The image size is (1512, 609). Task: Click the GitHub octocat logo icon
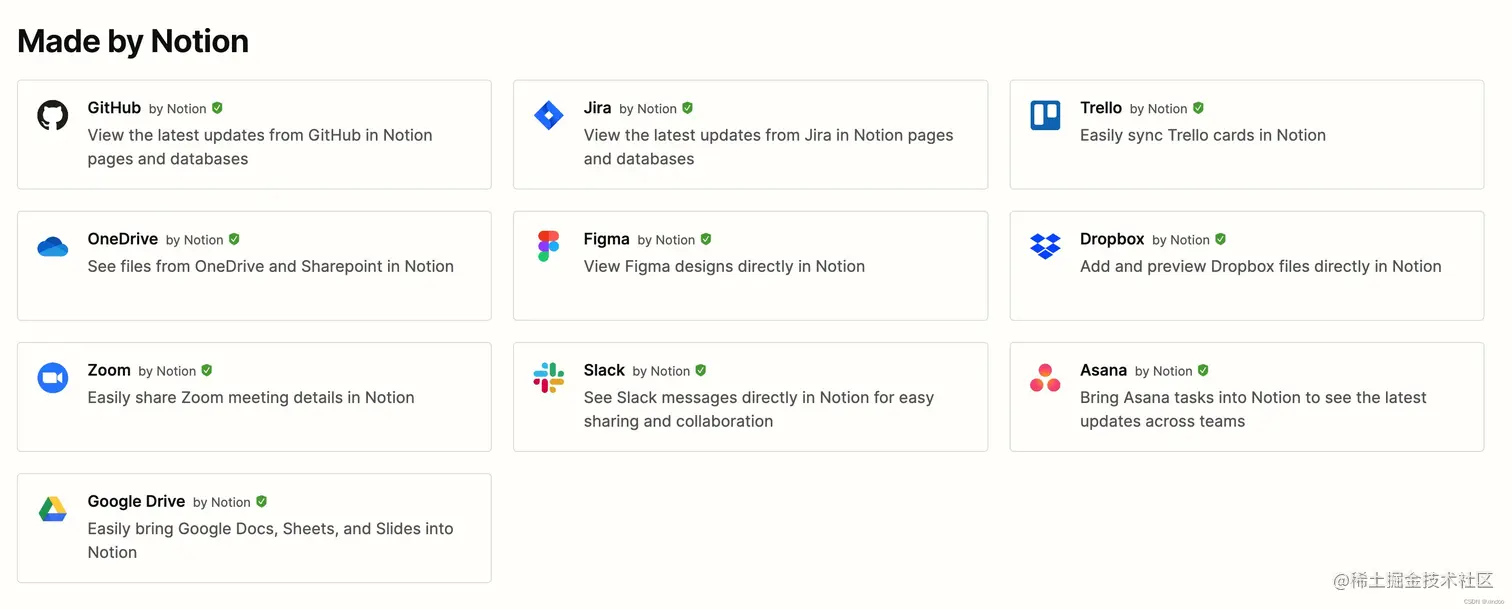pyautogui.click(x=53, y=115)
